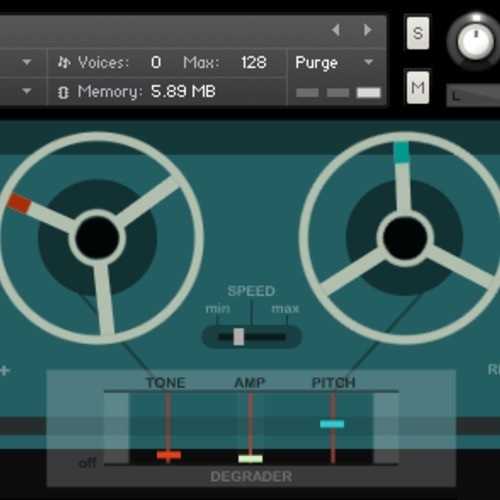The image size is (500, 500).
Task: Expand the dropdown arrow left of Memory
Action: pyautogui.click(x=27, y=91)
